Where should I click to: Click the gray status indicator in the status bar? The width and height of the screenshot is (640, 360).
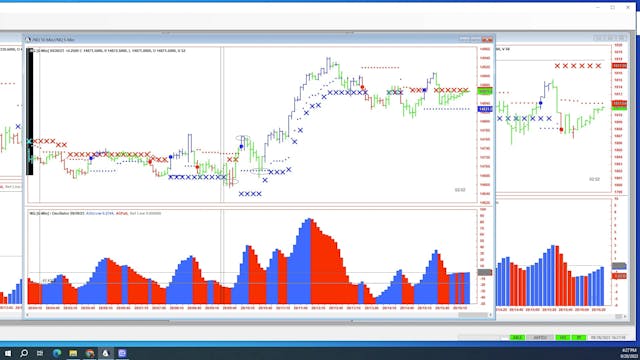pos(540,338)
